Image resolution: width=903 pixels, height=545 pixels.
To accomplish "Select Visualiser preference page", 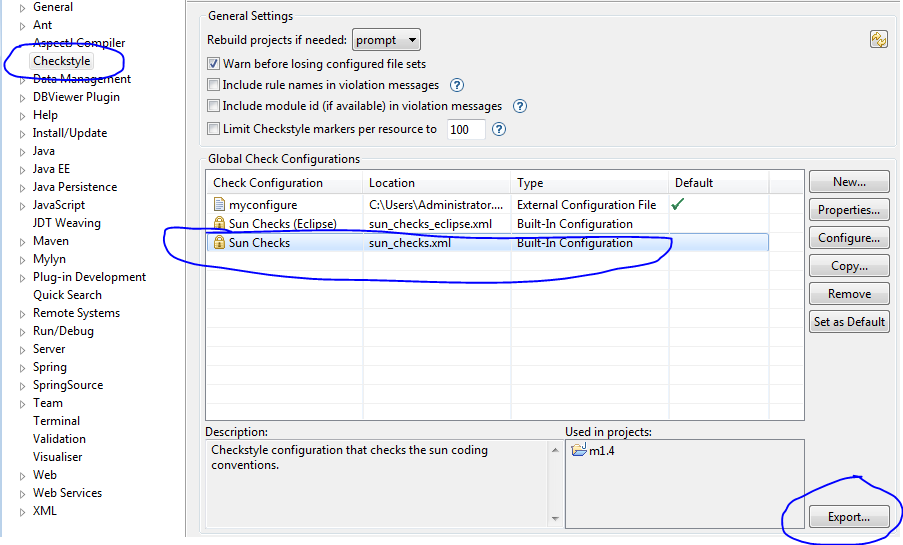I will click(58, 457).
